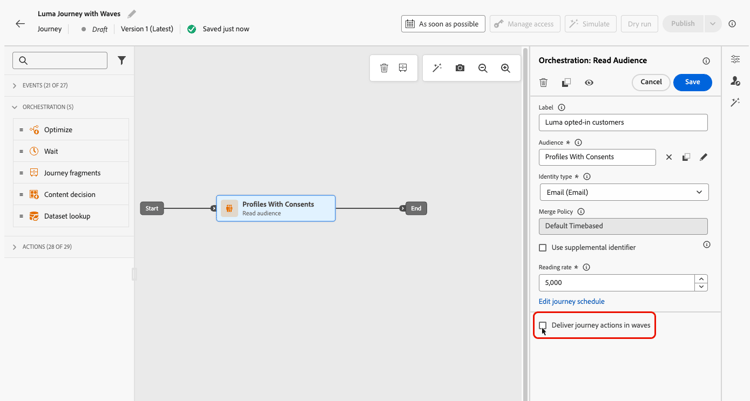This screenshot has width=750, height=401.
Task: Click the duplicate activity icon in panel header
Action: (x=566, y=82)
